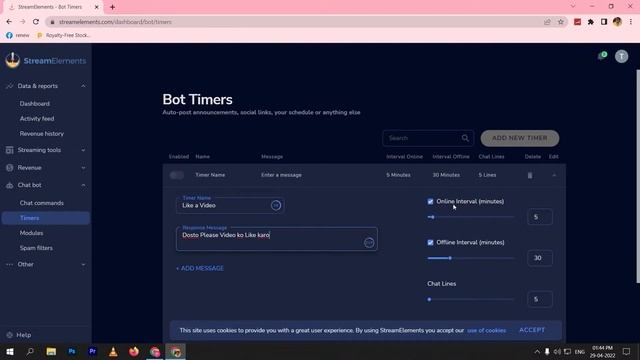Go to Chat commands page
Screen dimensions: 640x360
click(x=42, y=203)
